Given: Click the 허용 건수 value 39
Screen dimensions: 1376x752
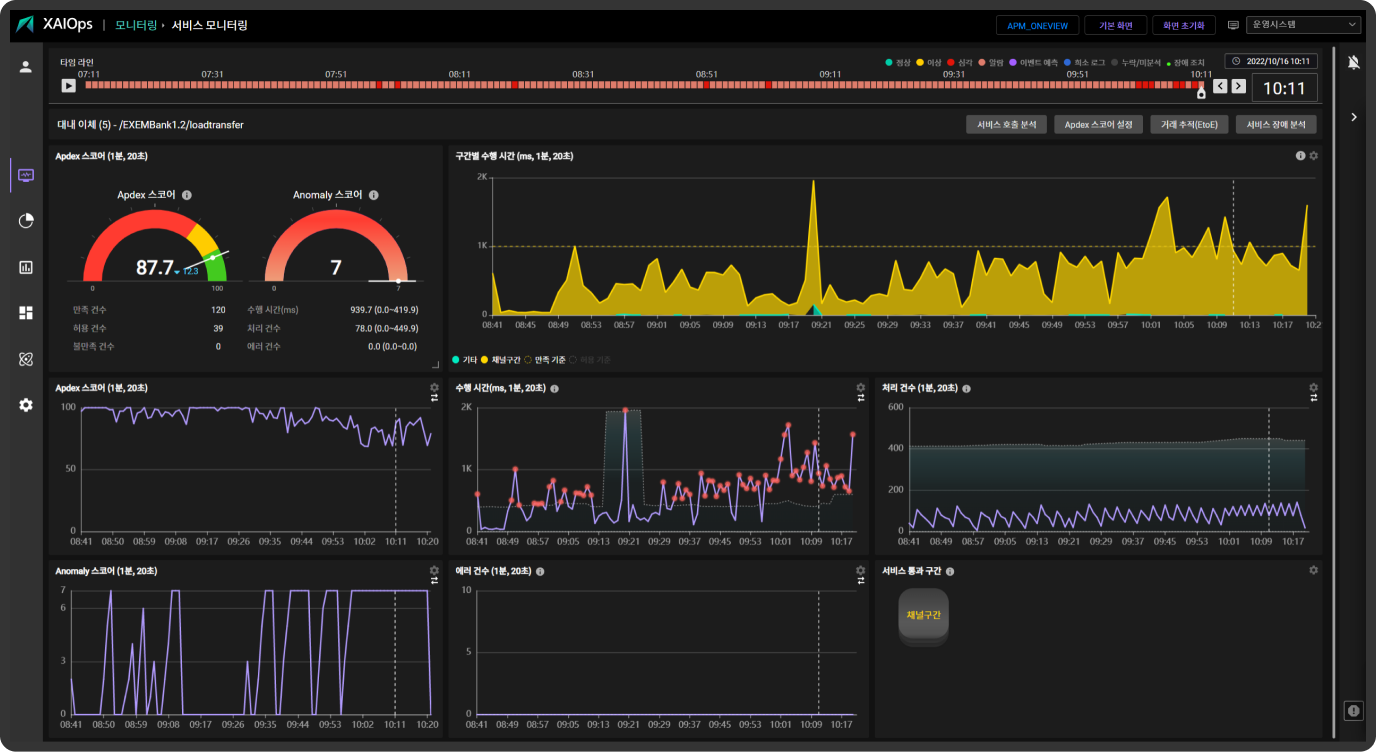Looking at the screenshot, I should click(x=218, y=328).
